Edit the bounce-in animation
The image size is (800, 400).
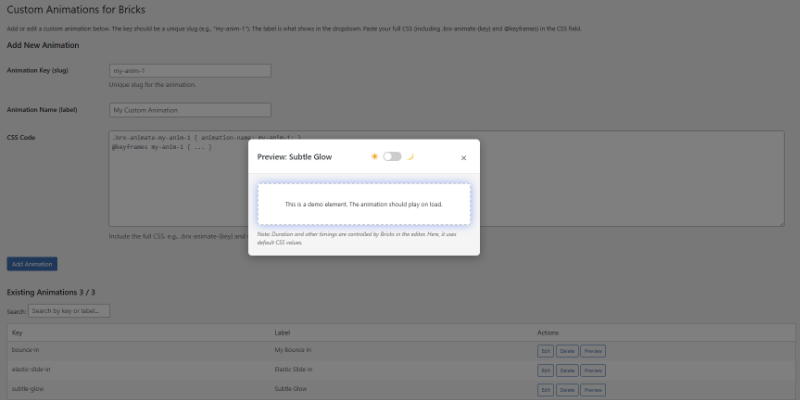click(x=545, y=351)
